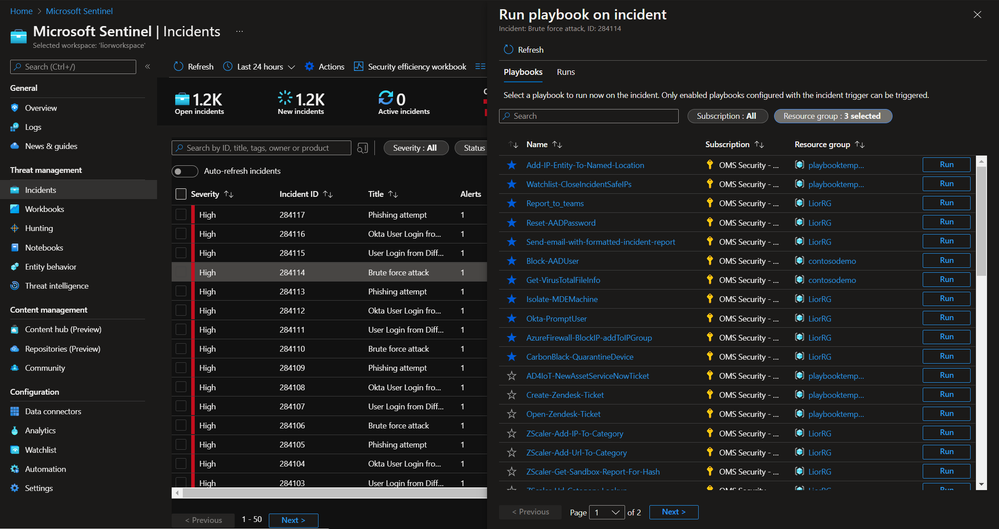Click the News & guides cloud icon
999x529 pixels.
click(15, 146)
